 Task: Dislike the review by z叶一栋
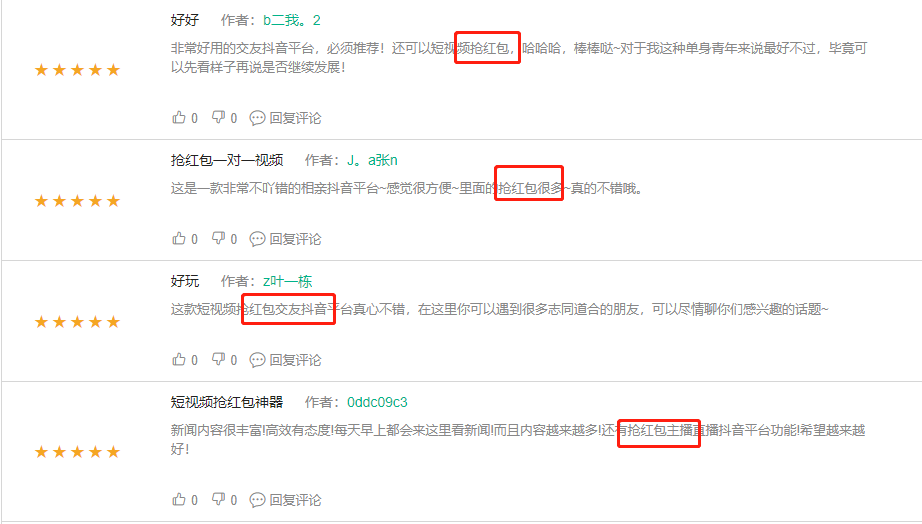[x=218, y=359]
